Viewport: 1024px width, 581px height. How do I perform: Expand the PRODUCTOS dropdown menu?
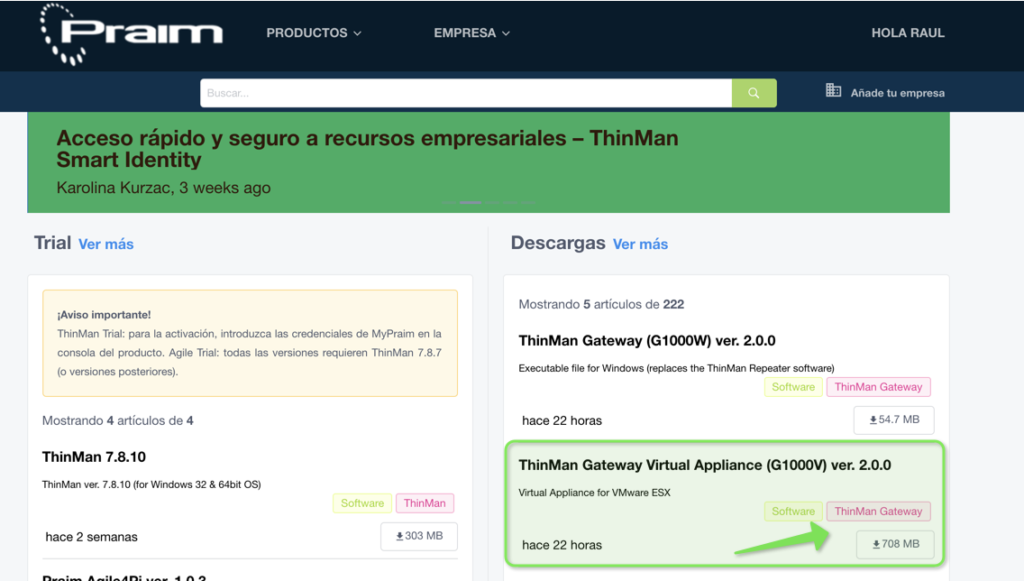(313, 33)
